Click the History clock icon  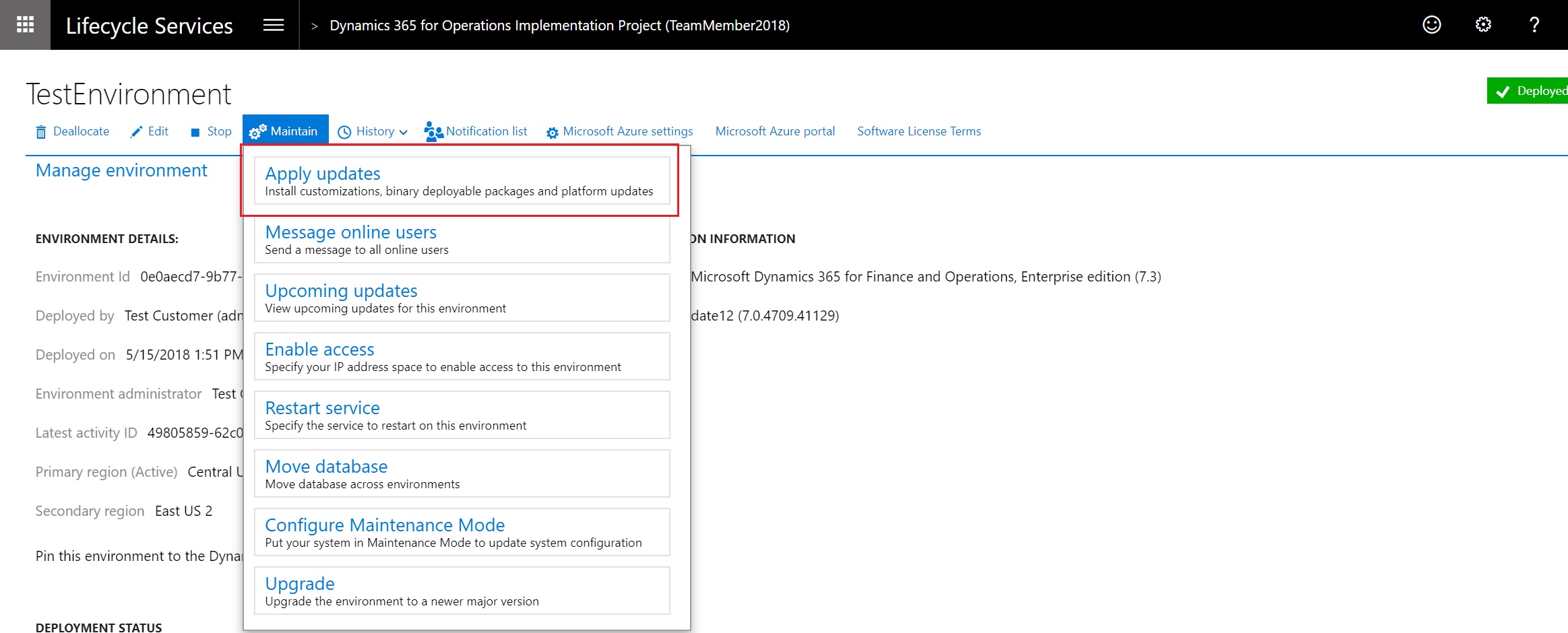(345, 131)
